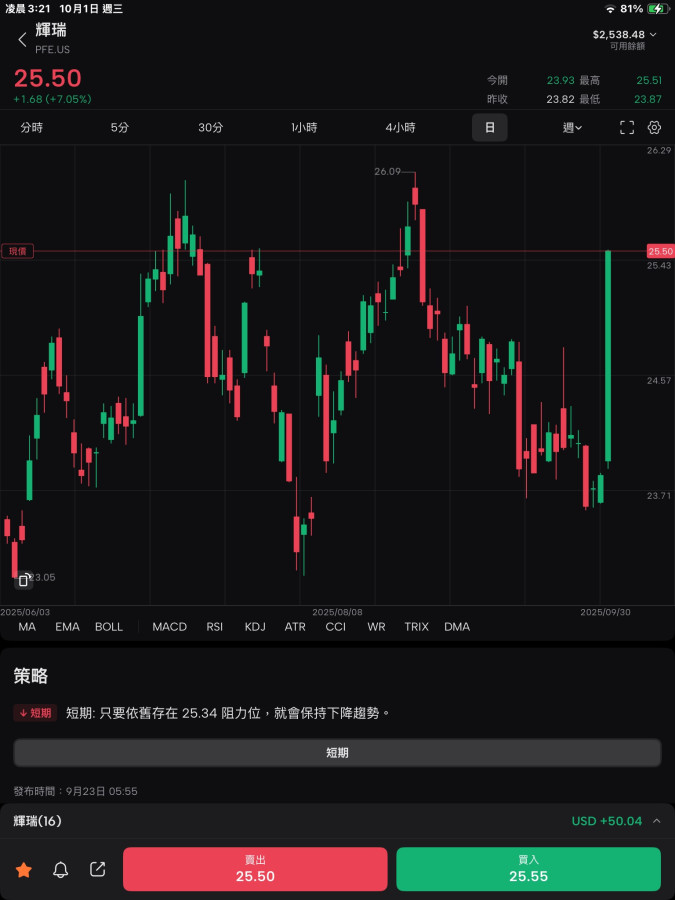Share the PFE stock page
Screen dimensions: 675x900
click(x=98, y=870)
